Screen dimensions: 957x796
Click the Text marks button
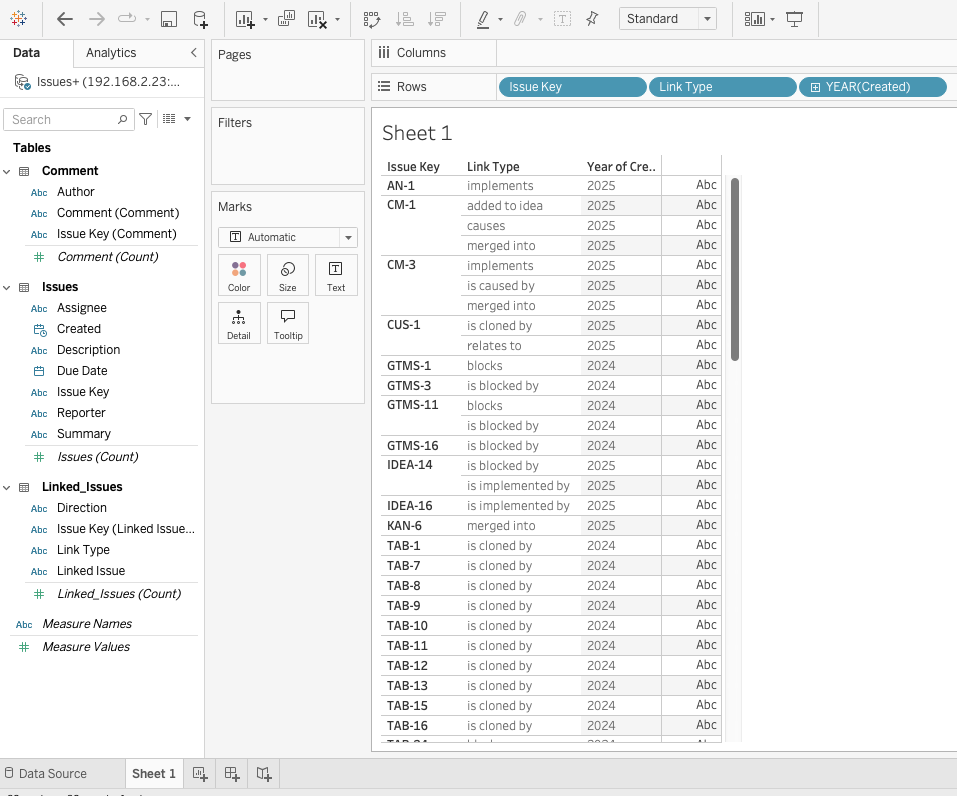pyautogui.click(x=336, y=275)
